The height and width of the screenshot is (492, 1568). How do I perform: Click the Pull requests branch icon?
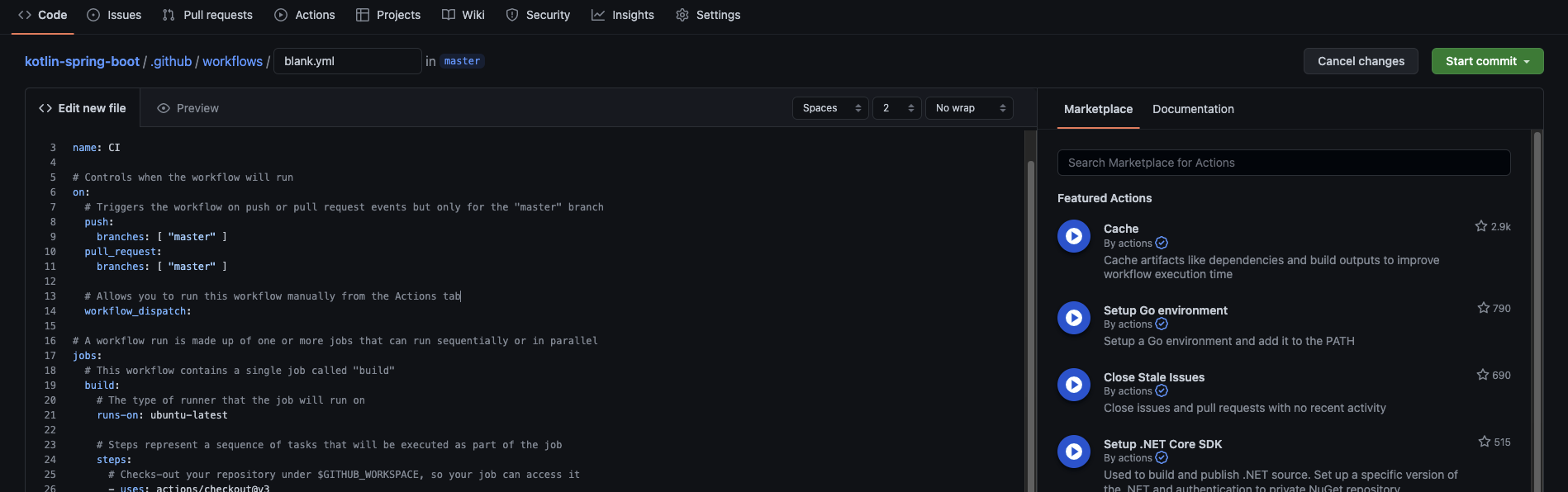169,15
